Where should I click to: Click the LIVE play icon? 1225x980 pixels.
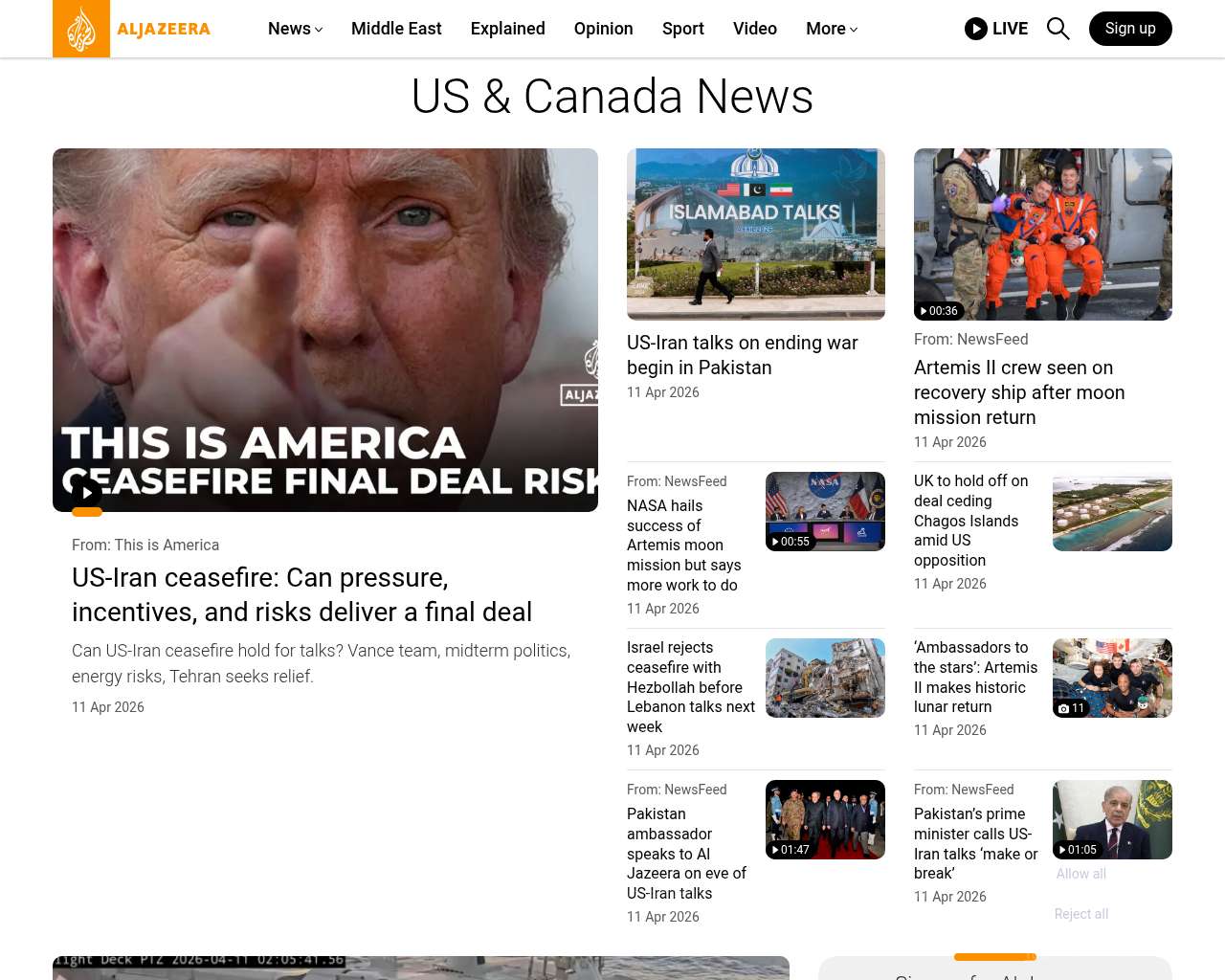pos(976,29)
